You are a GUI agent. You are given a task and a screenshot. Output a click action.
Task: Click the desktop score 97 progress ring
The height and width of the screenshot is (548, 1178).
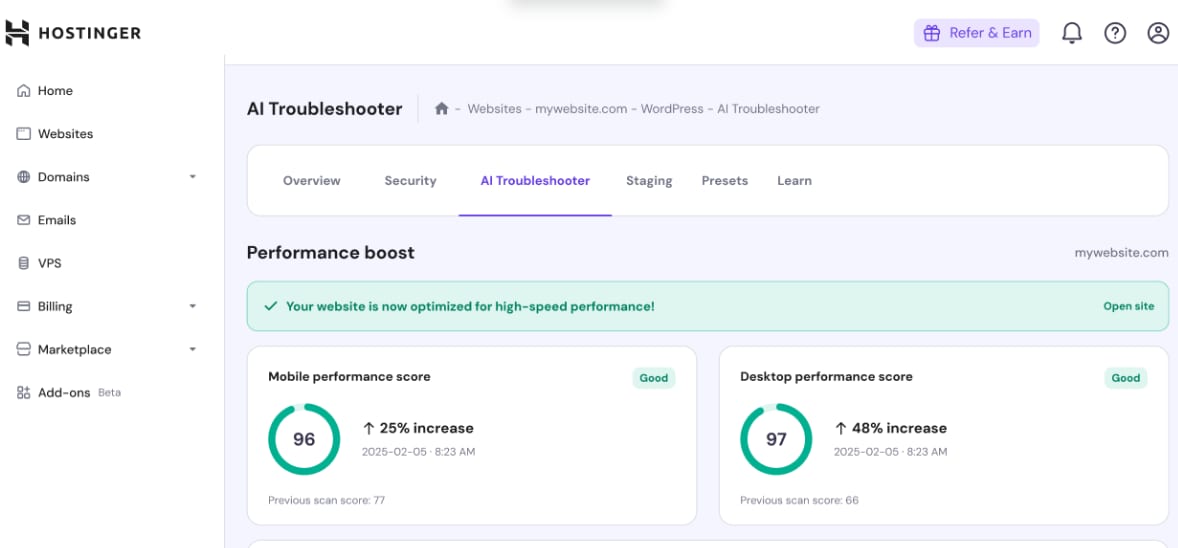click(x=776, y=439)
